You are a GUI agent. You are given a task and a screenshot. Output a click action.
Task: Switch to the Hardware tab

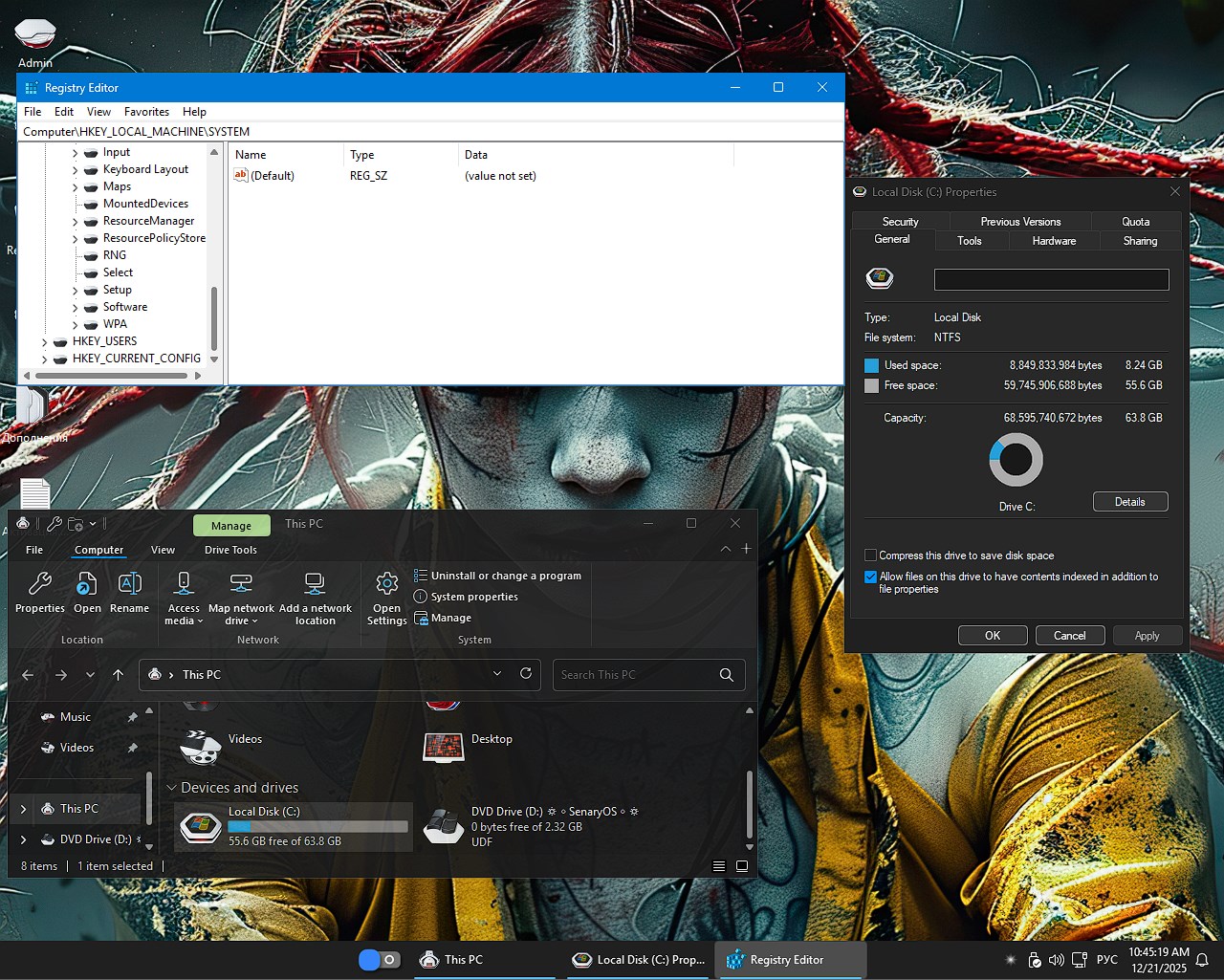[1053, 241]
